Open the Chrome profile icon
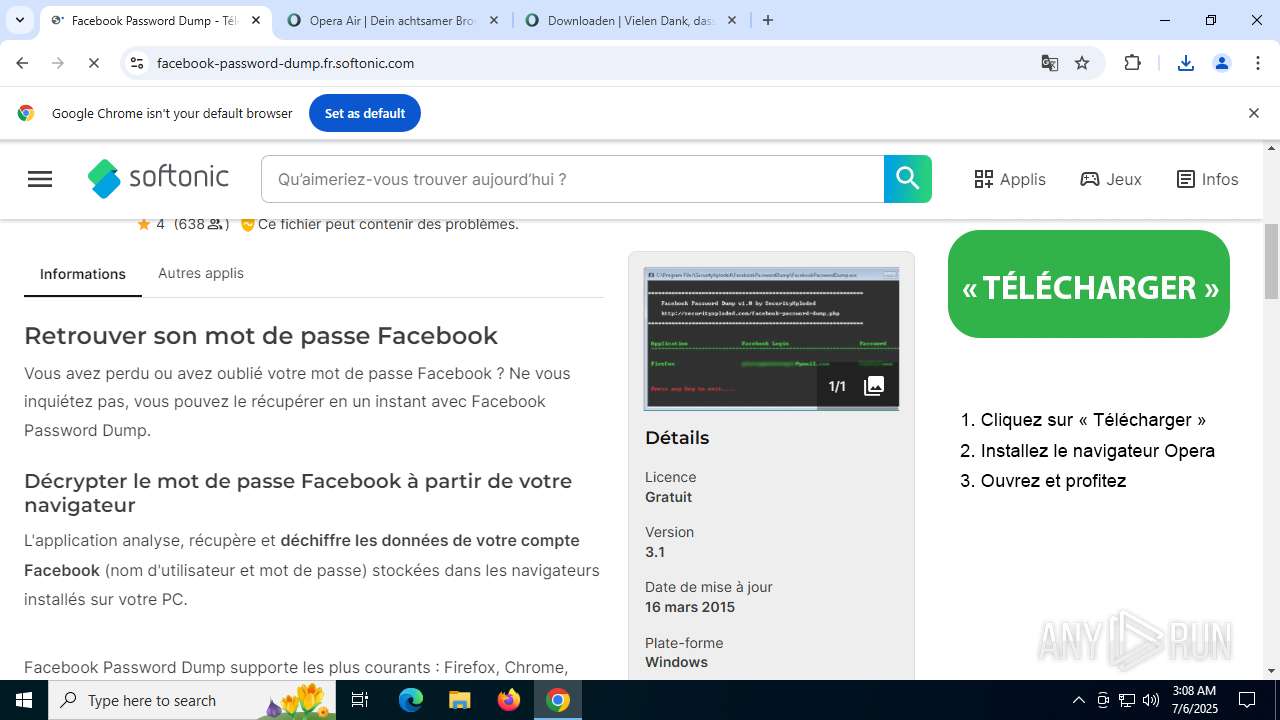This screenshot has height=720, width=1280. tap(1222, 63)
